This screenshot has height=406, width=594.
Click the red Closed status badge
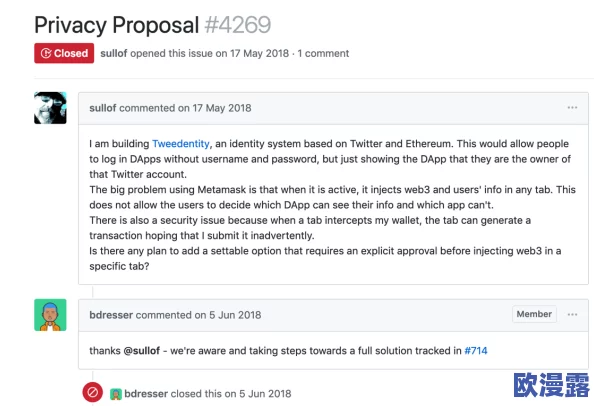click(64, 53)
